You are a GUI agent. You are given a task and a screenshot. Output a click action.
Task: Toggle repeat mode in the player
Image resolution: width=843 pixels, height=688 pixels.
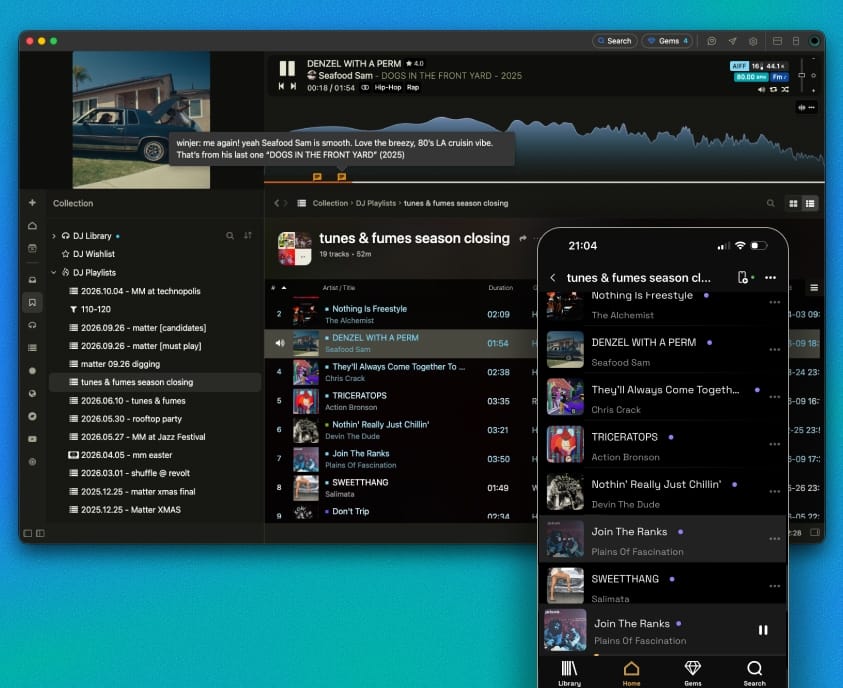pos(773,89)
